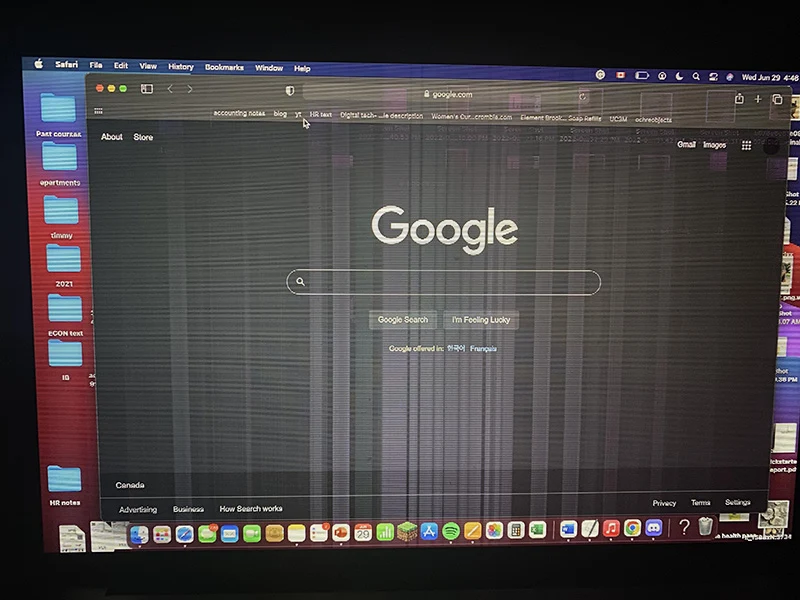
Task: Open Reminders from the dock
Action: [x=318, y=533]
